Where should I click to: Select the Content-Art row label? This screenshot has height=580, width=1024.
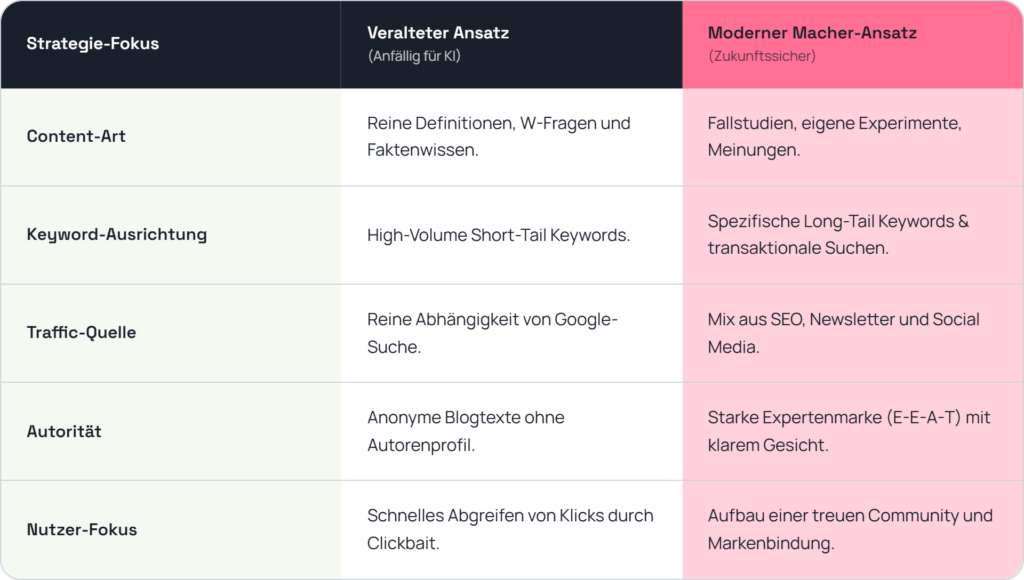click(76, 137)
